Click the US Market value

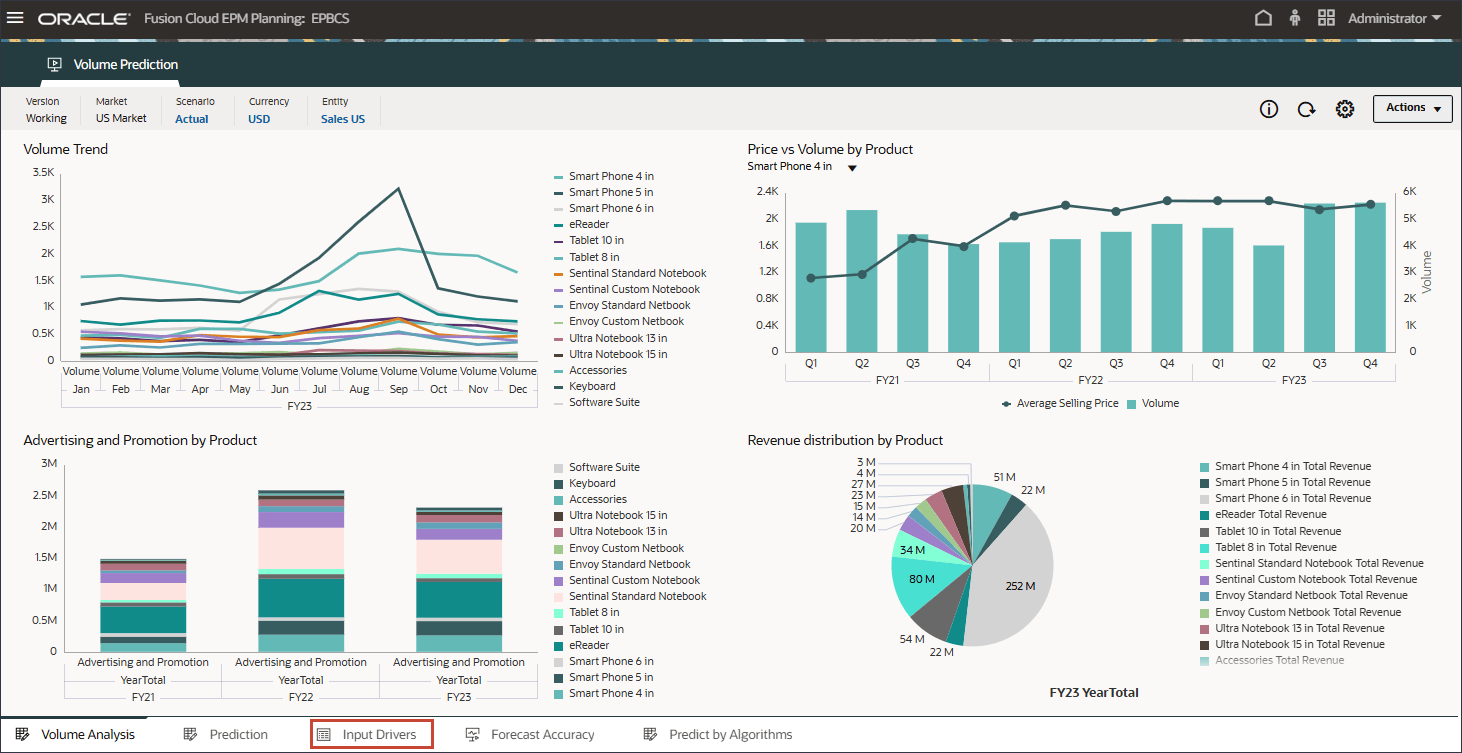pyautogui.click(x=121, y=118)
